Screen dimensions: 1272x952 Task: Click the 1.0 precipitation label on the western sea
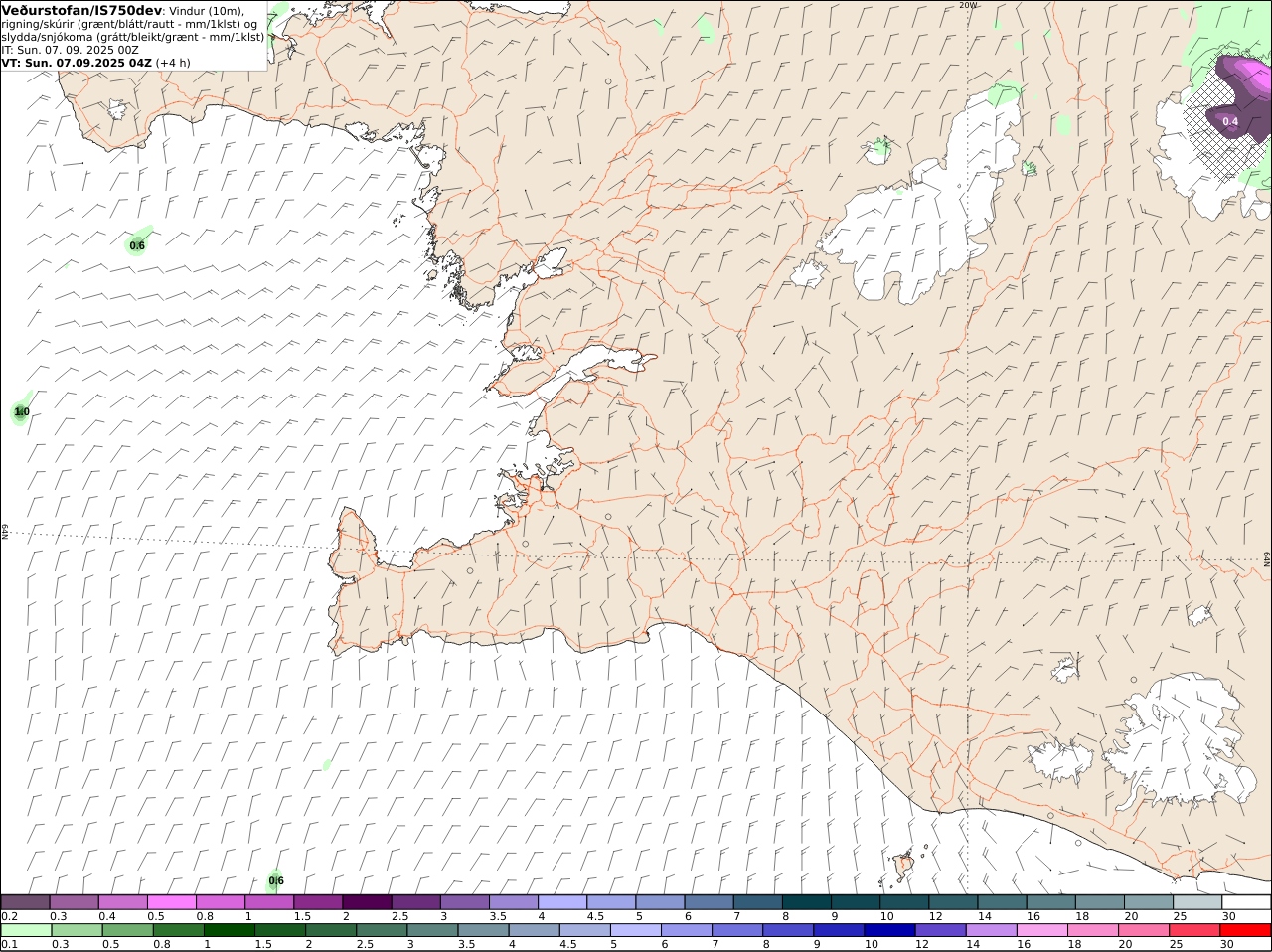[22, 411]
